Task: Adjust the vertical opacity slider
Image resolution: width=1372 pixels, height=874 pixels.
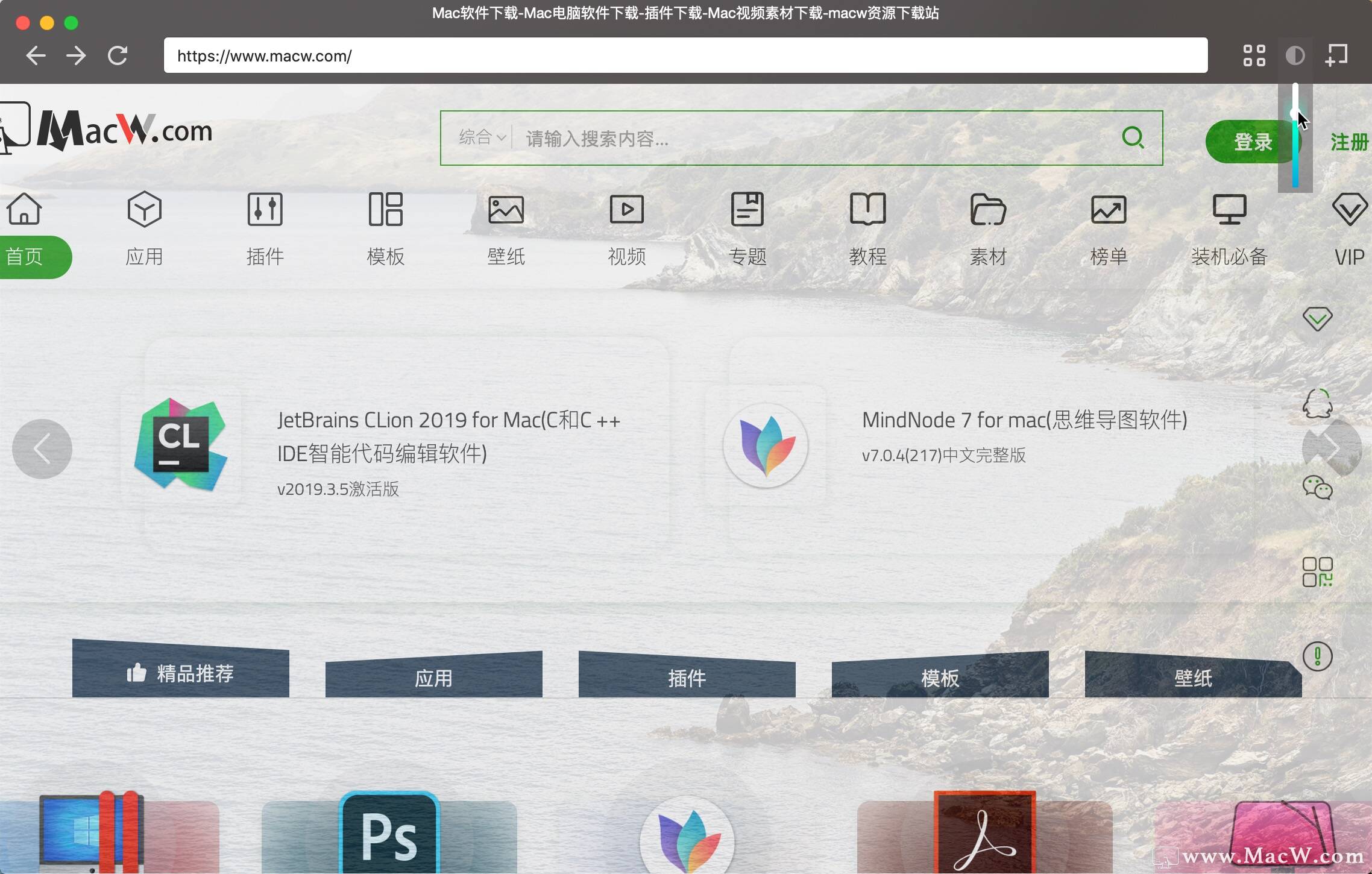Action: tap(1295, 136)
